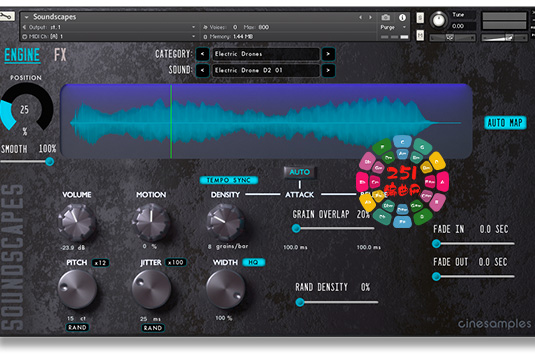Click the MIDI channel icon
Image resolution: width=535 pixels, height=363 pixels.
25,36
